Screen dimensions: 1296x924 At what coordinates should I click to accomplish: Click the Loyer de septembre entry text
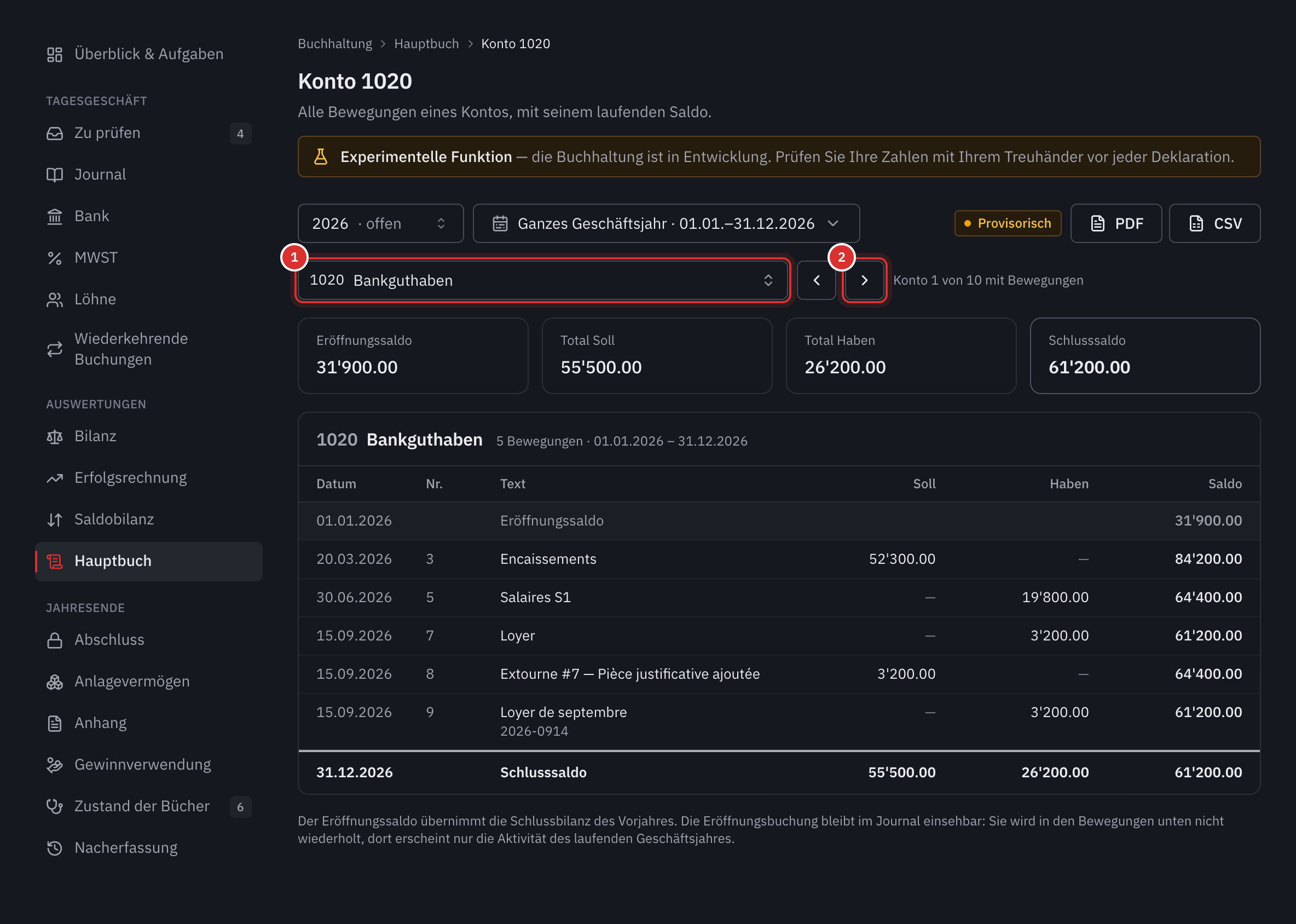pos(563,712)
